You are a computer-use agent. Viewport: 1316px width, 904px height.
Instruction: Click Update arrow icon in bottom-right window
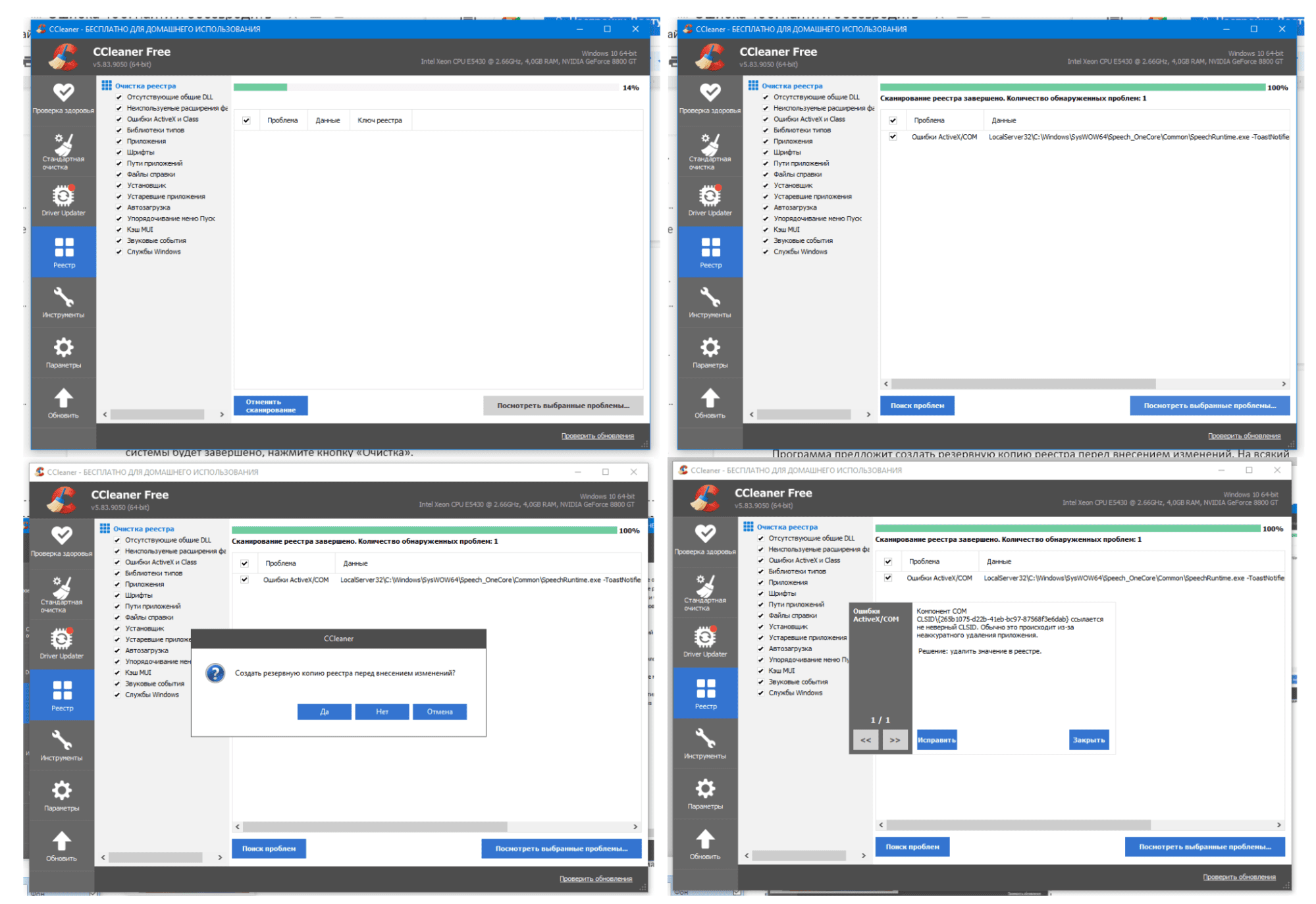click(705, 839)
